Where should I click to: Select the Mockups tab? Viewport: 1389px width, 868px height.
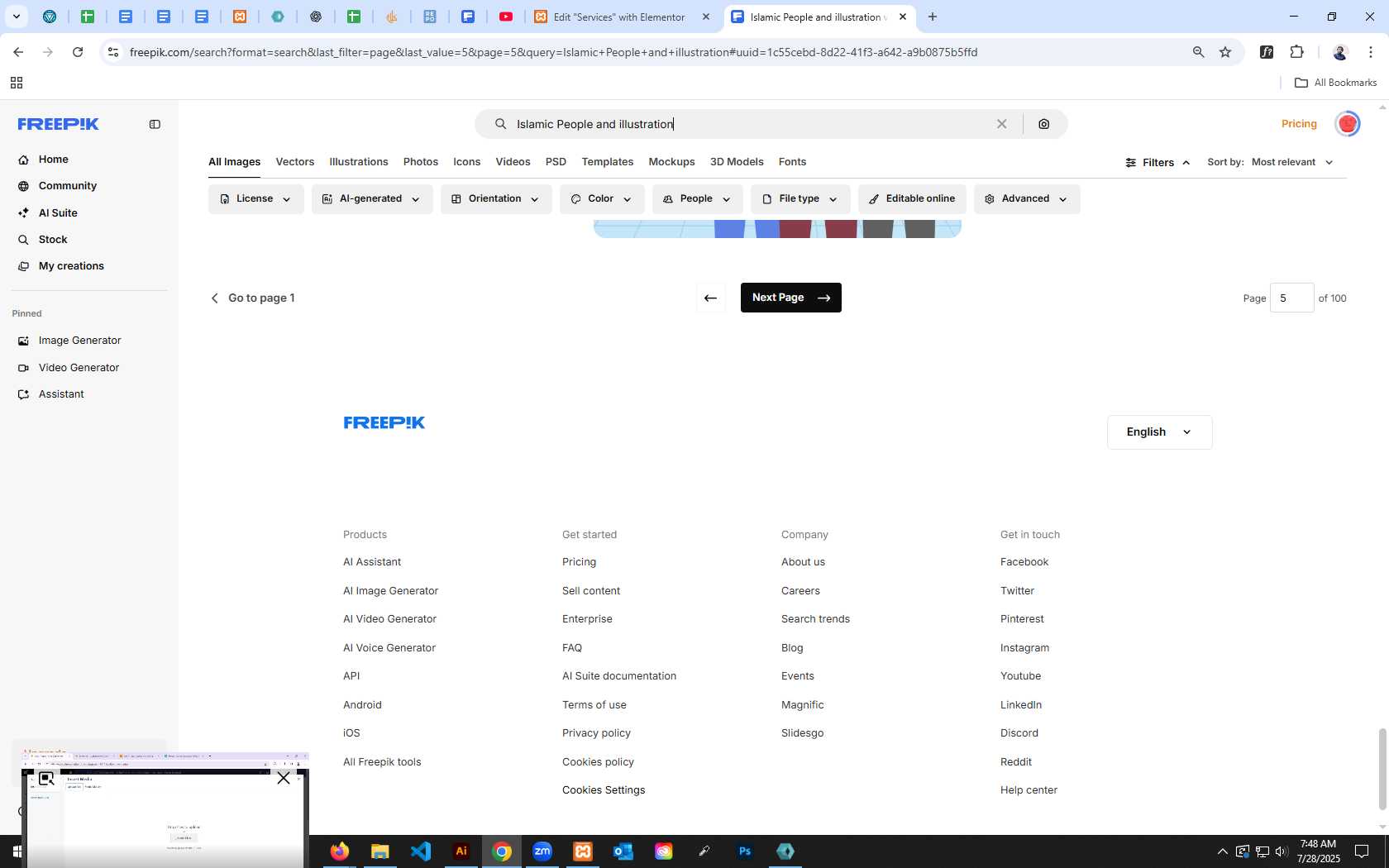(x=671, y=162)
